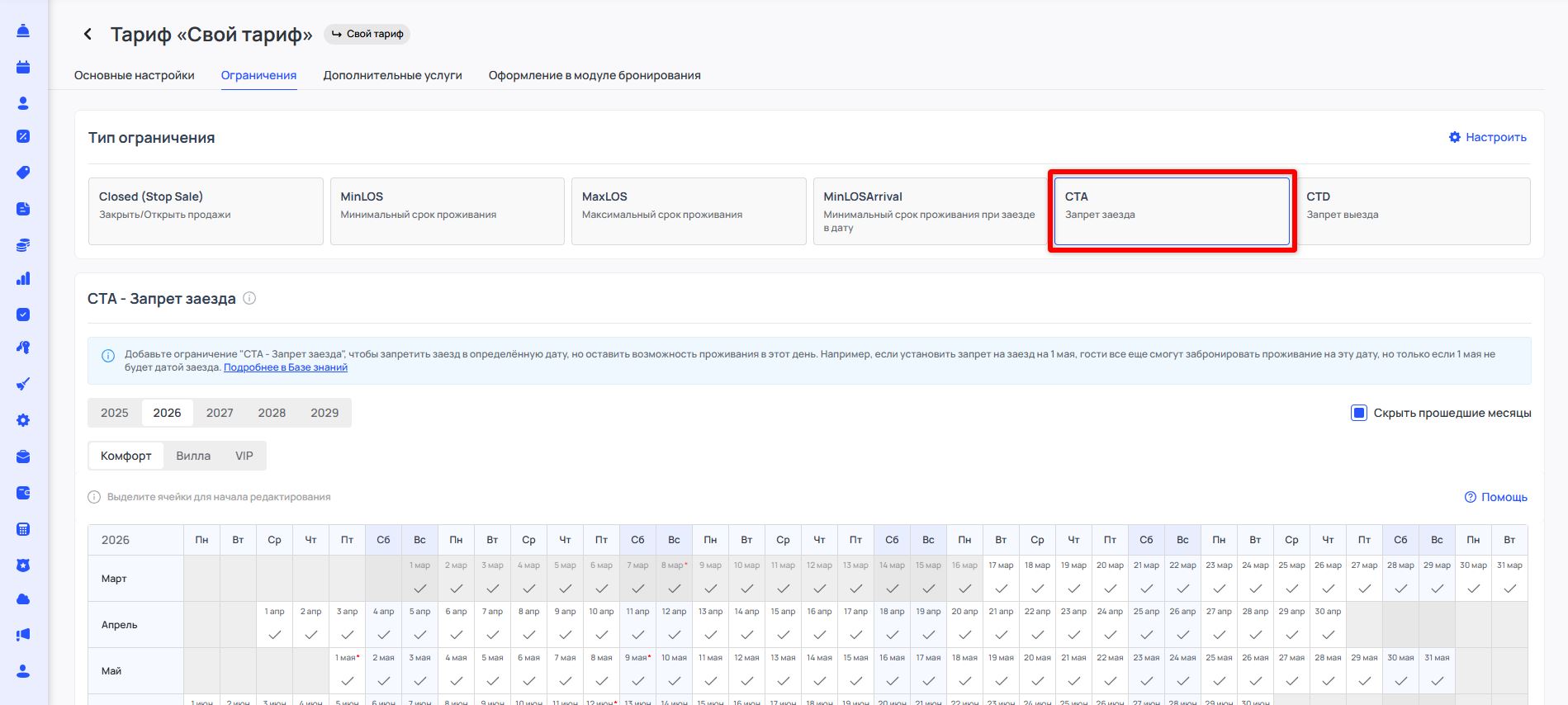Click the info icon beside CTA heading
The image size is (1568, 705).
click(x=249, y=298)
